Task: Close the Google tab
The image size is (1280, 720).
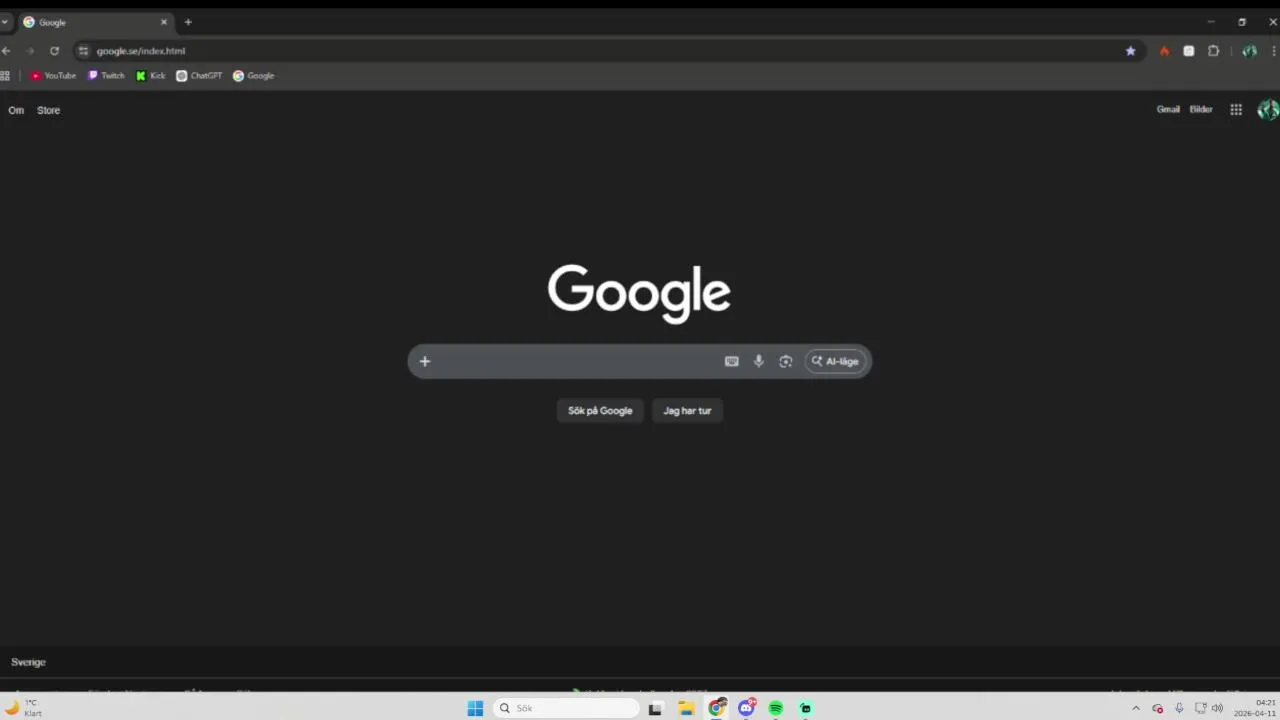Action: coord(164,22)
